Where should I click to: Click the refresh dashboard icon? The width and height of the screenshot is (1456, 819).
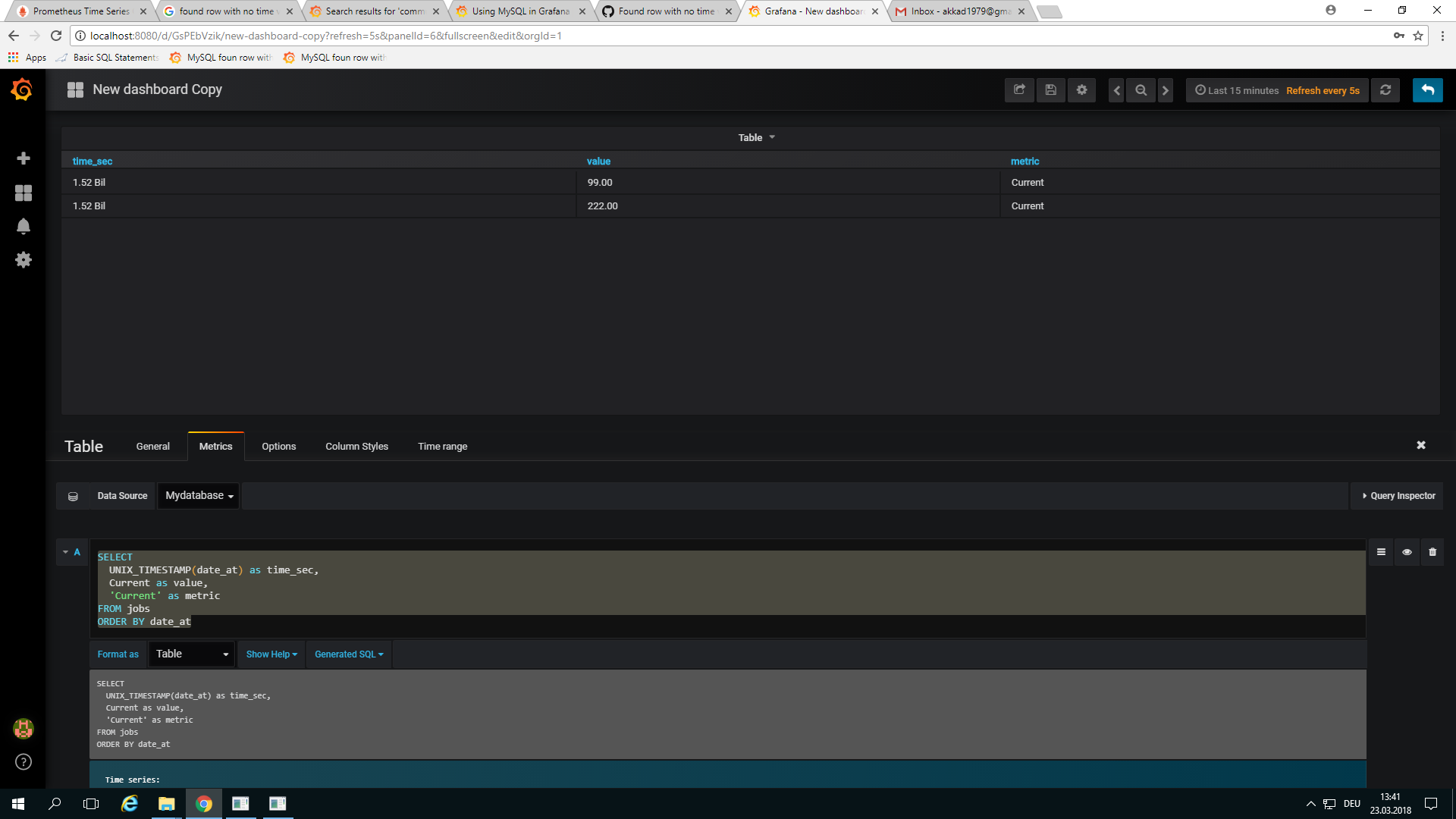[1385, 90]
